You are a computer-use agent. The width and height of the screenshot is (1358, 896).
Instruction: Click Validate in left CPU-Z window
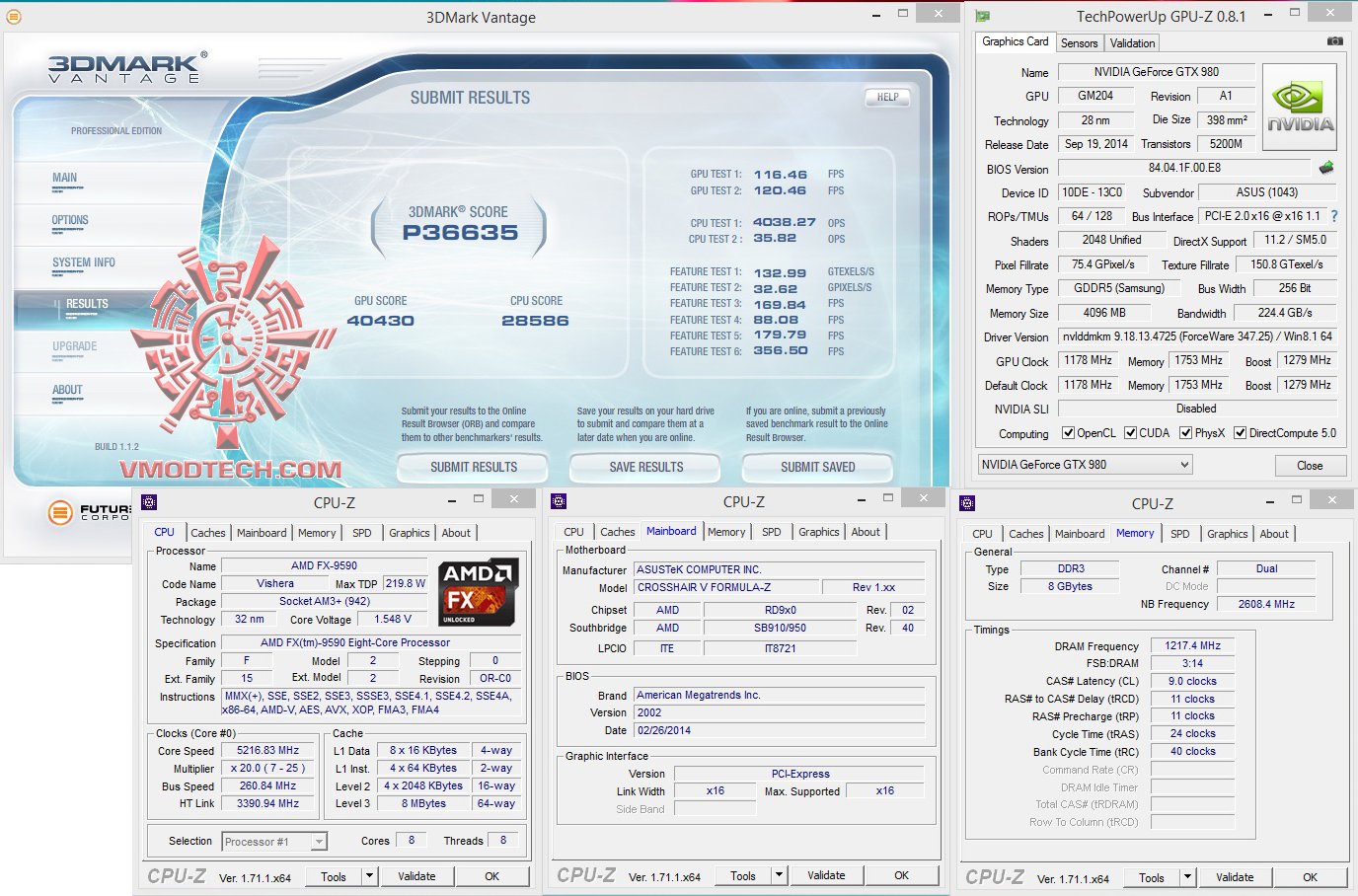[416, 876]
